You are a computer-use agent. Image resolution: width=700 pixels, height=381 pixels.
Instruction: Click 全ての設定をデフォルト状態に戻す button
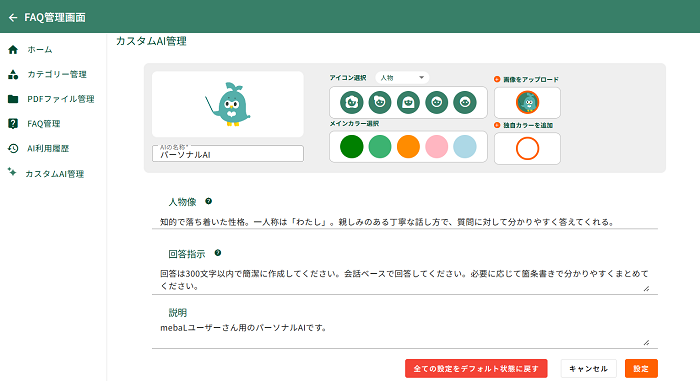click(x=476, y=368)
